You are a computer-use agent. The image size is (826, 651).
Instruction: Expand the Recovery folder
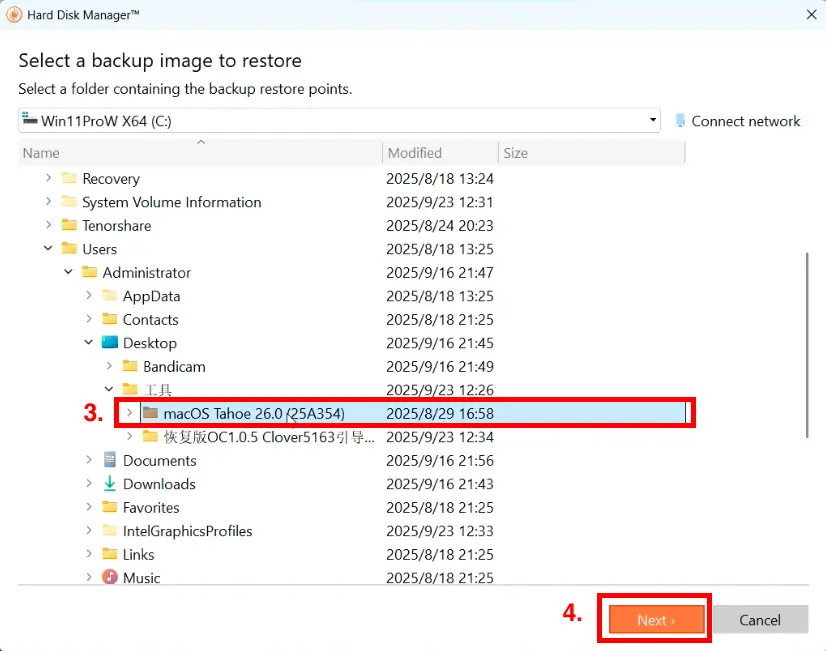[x=48, y=177]
